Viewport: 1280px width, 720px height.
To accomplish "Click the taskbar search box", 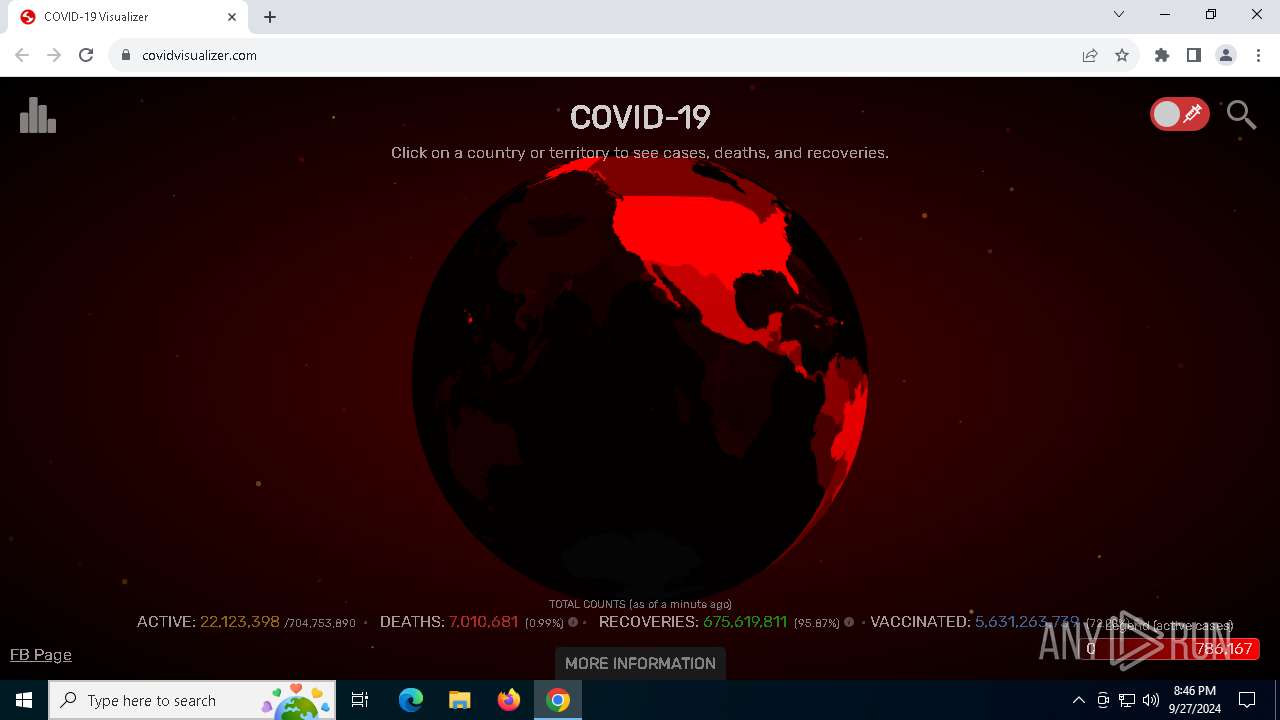I will click(x=193, y=700).
